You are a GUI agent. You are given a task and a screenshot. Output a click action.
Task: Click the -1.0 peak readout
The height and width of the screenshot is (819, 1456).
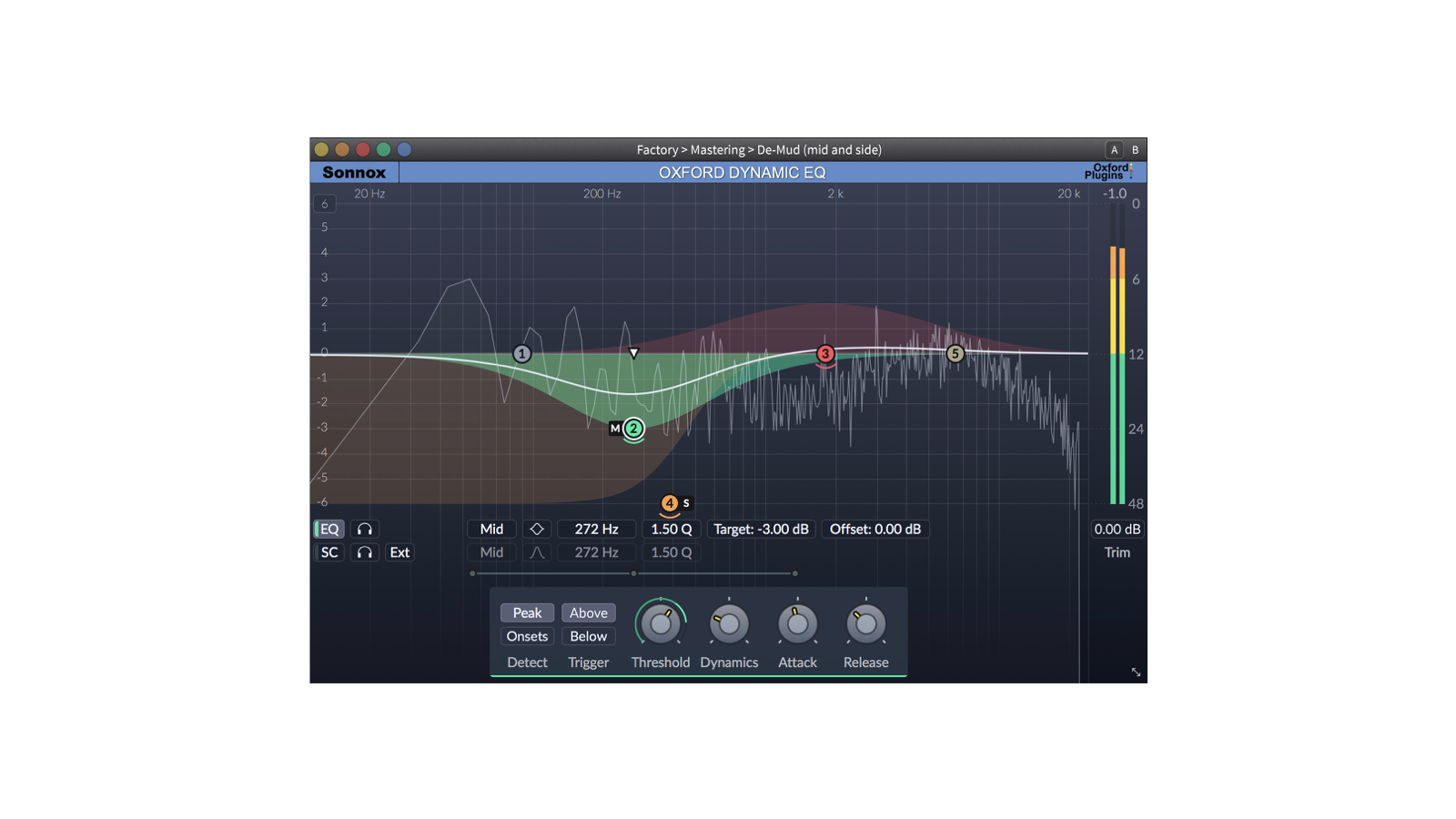point(1115,193)
